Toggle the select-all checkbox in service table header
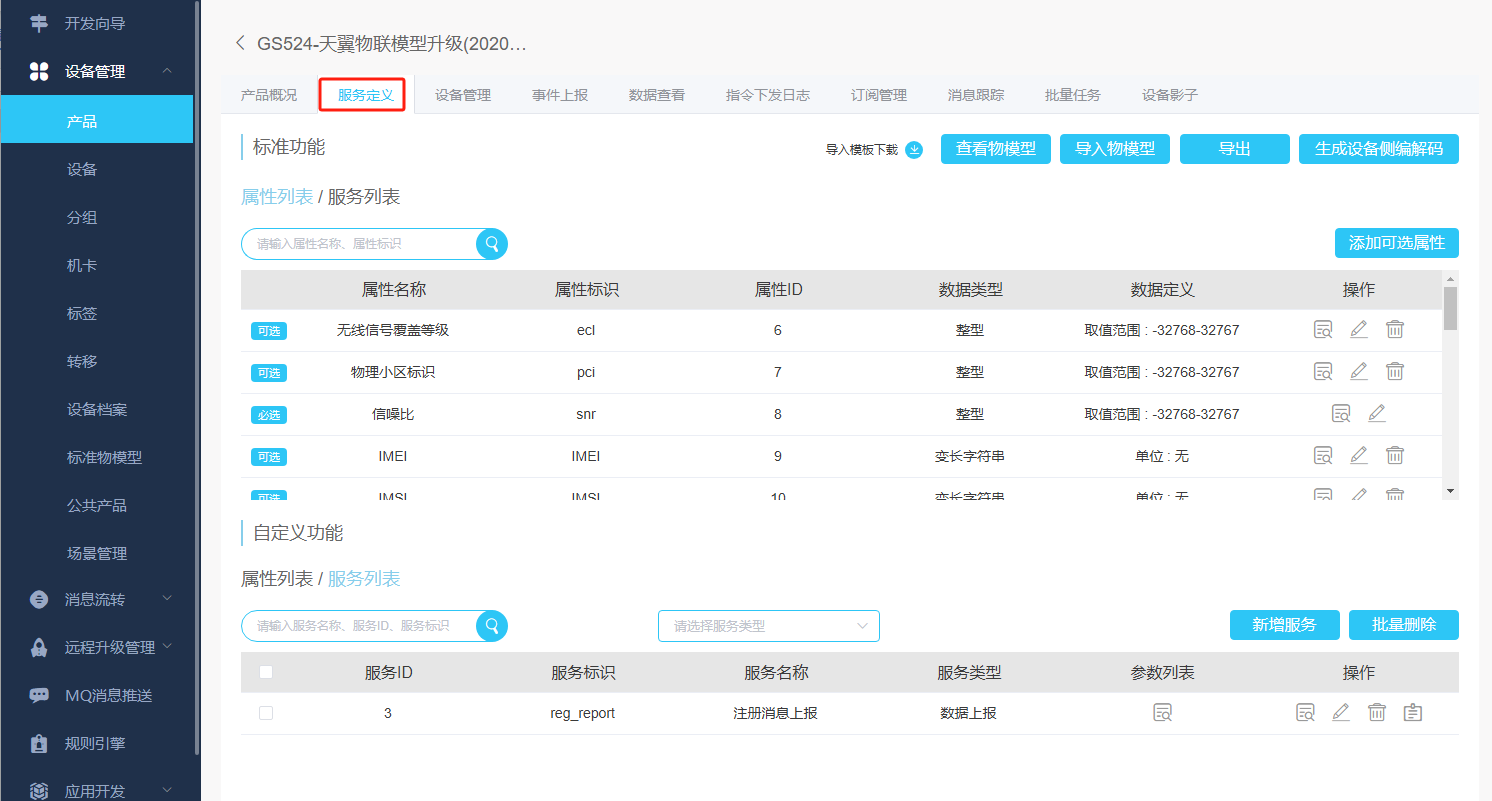 tap(266, 673)
